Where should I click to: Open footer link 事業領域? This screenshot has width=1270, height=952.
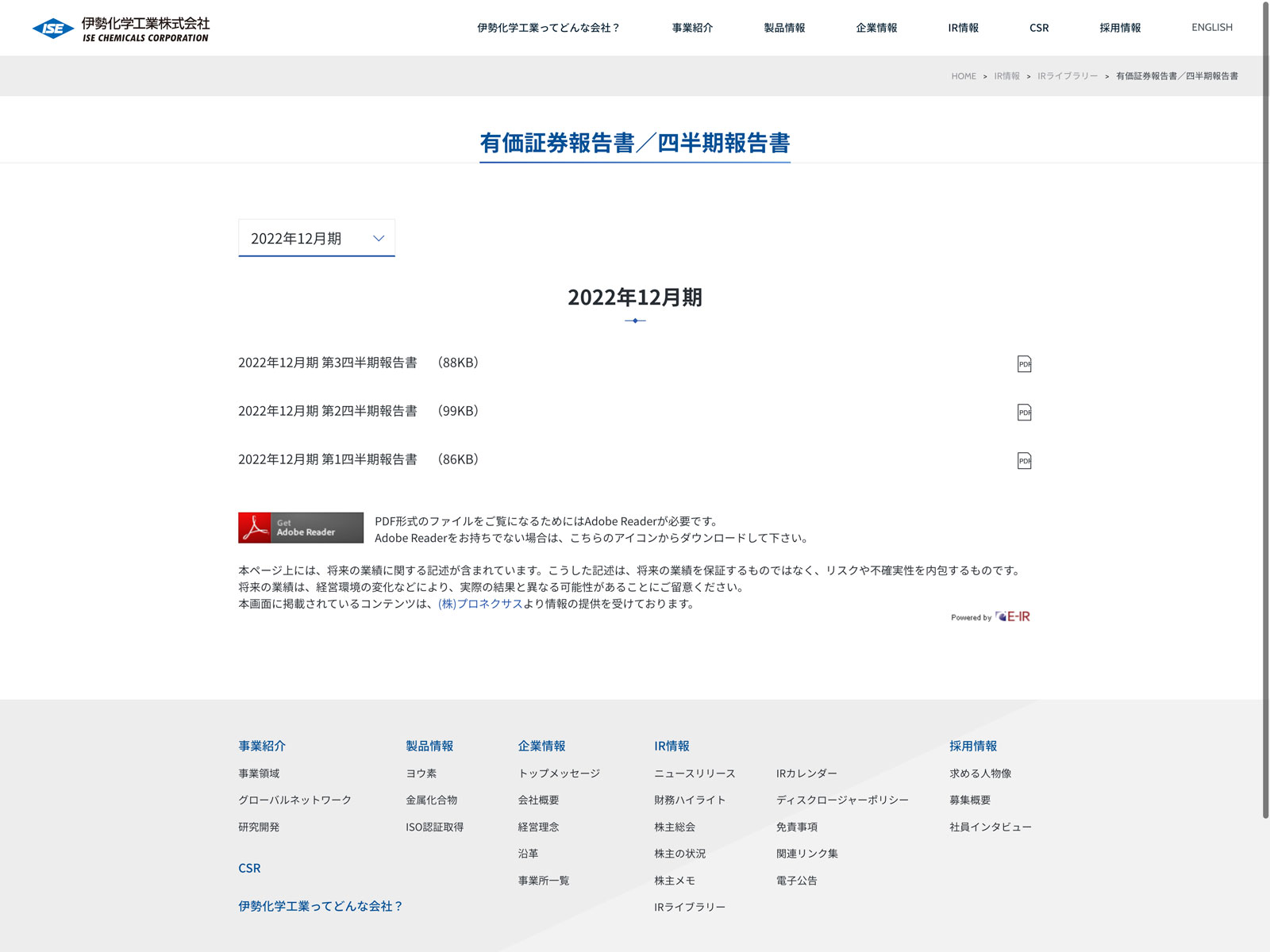click(x=259, y=773)
